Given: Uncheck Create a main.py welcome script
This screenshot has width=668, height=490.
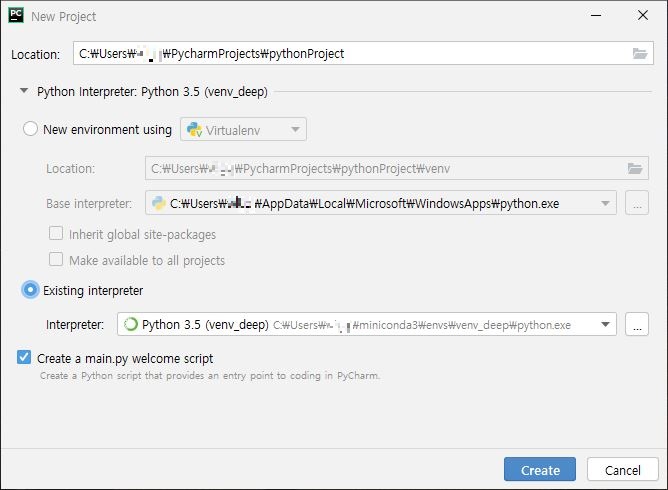Looking at the screenshot, I should [x=24, y=357].
